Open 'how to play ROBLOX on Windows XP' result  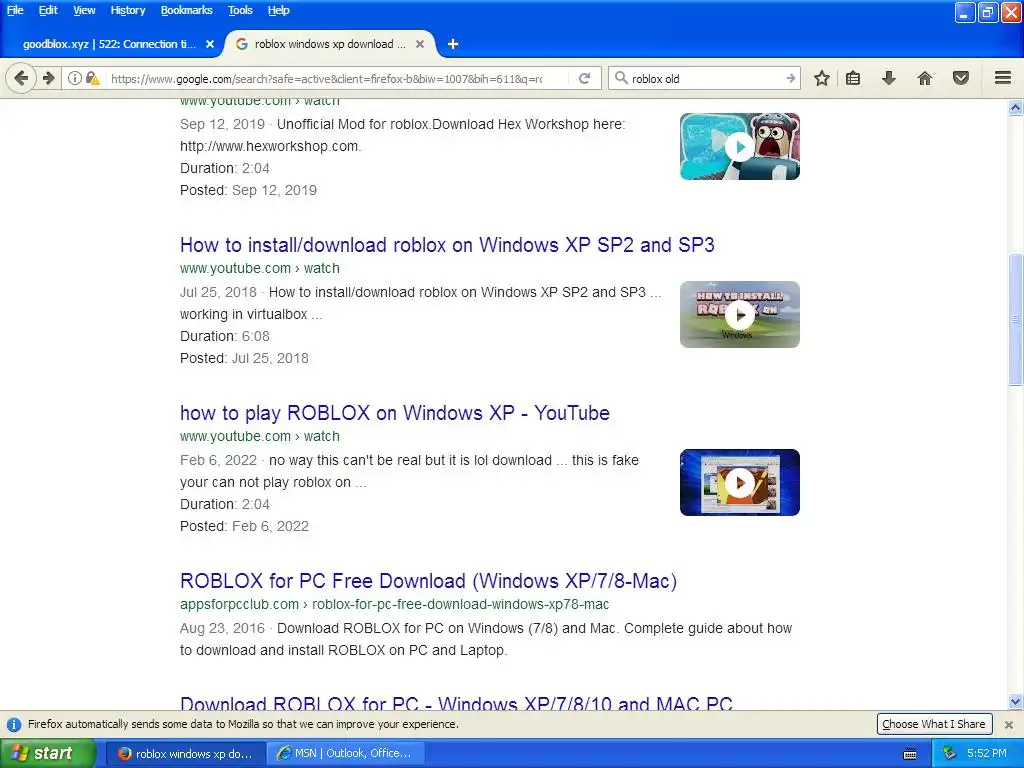point(394,413)
